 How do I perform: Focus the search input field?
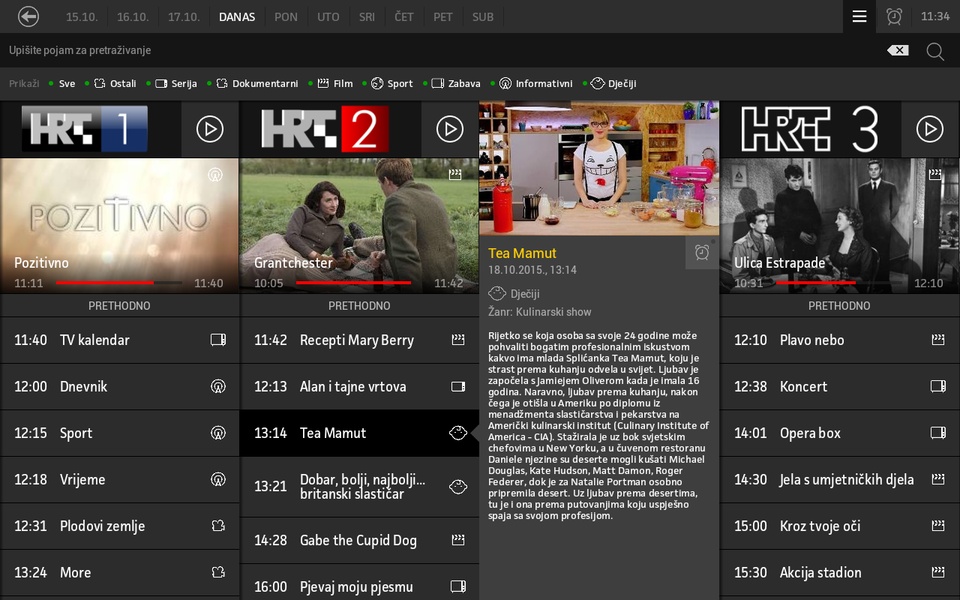tap(441, 50)
